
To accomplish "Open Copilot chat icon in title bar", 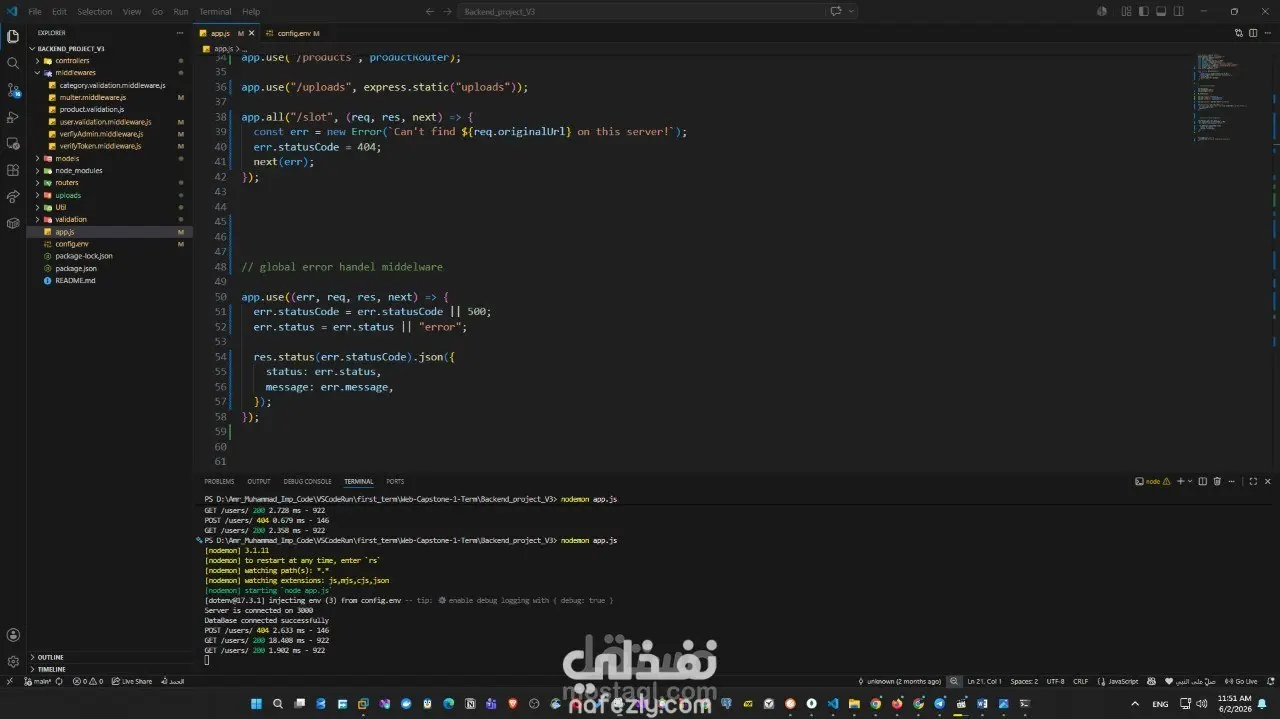I will (x=835, y=11).
